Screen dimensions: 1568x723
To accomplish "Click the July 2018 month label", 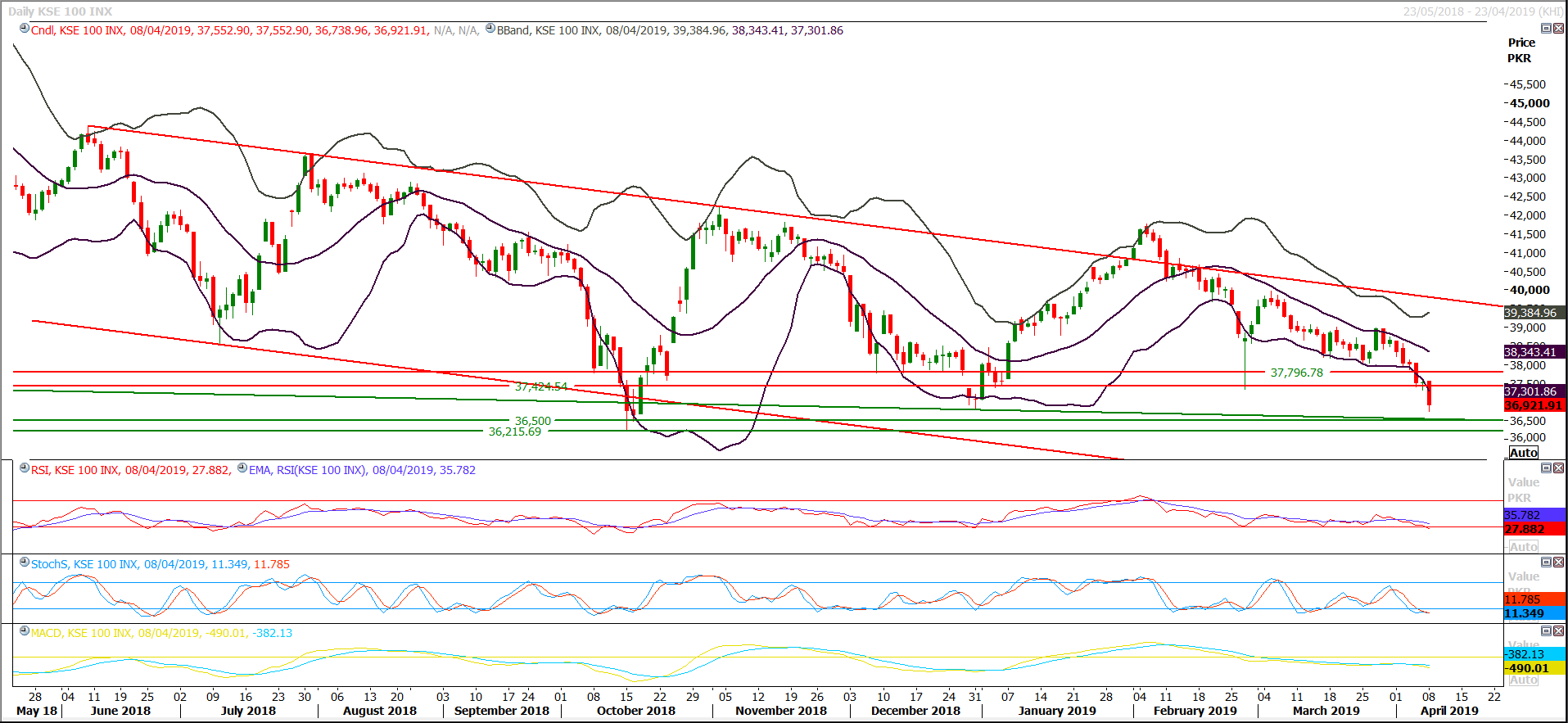I will tap(248, 711).
